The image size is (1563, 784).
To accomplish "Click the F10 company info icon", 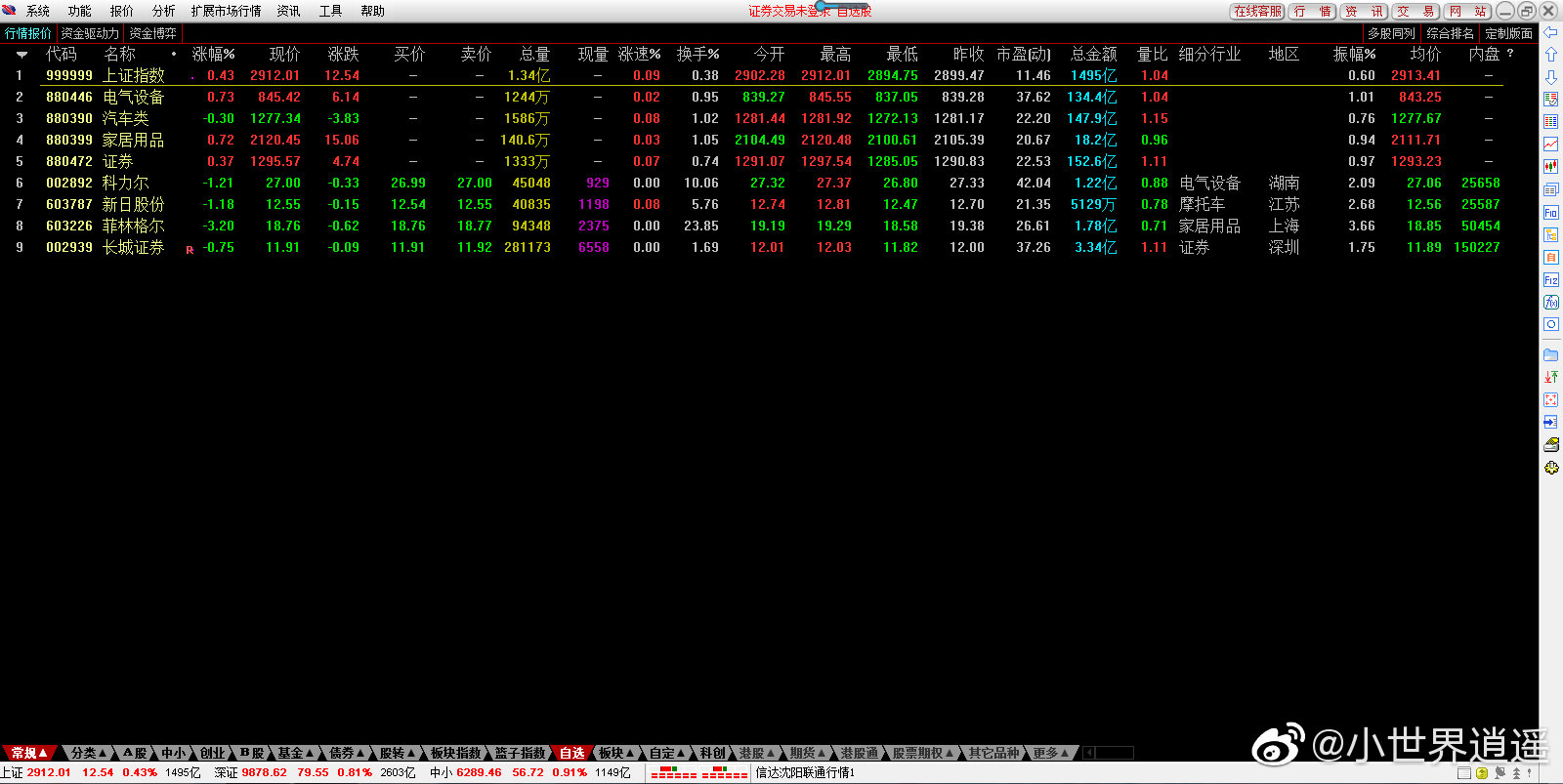I will click(1550, 212).
